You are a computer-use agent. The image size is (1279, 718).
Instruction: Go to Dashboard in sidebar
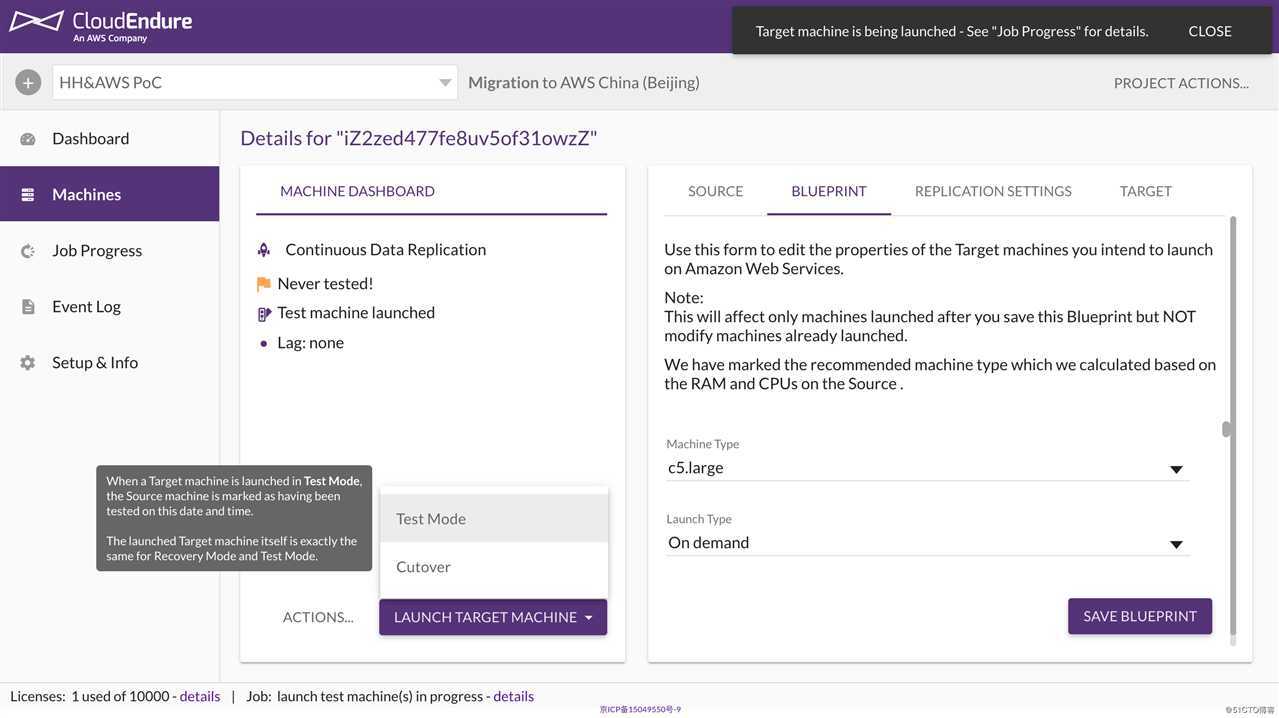point(110,139)
